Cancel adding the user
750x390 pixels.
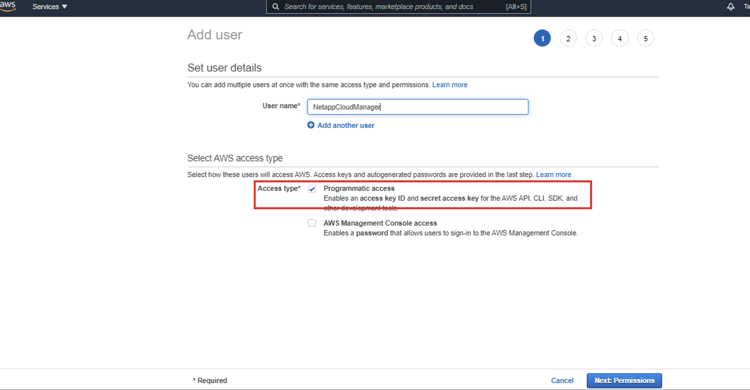562,380
